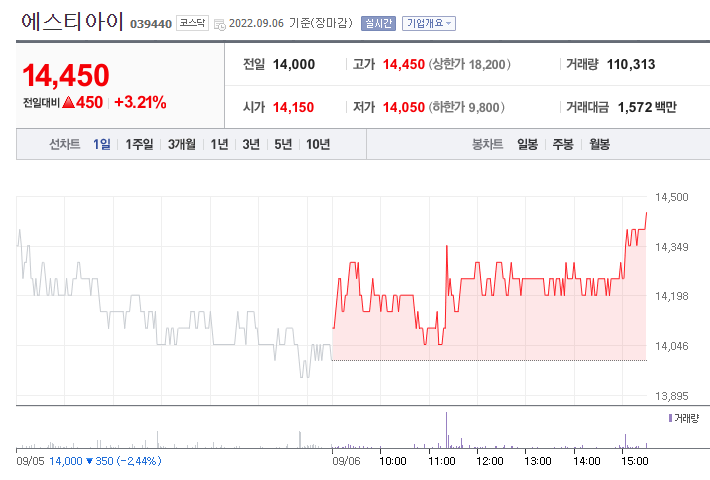Click the purple 거래량 legend marker
This screenshot has width=710, height=480.
670,418
